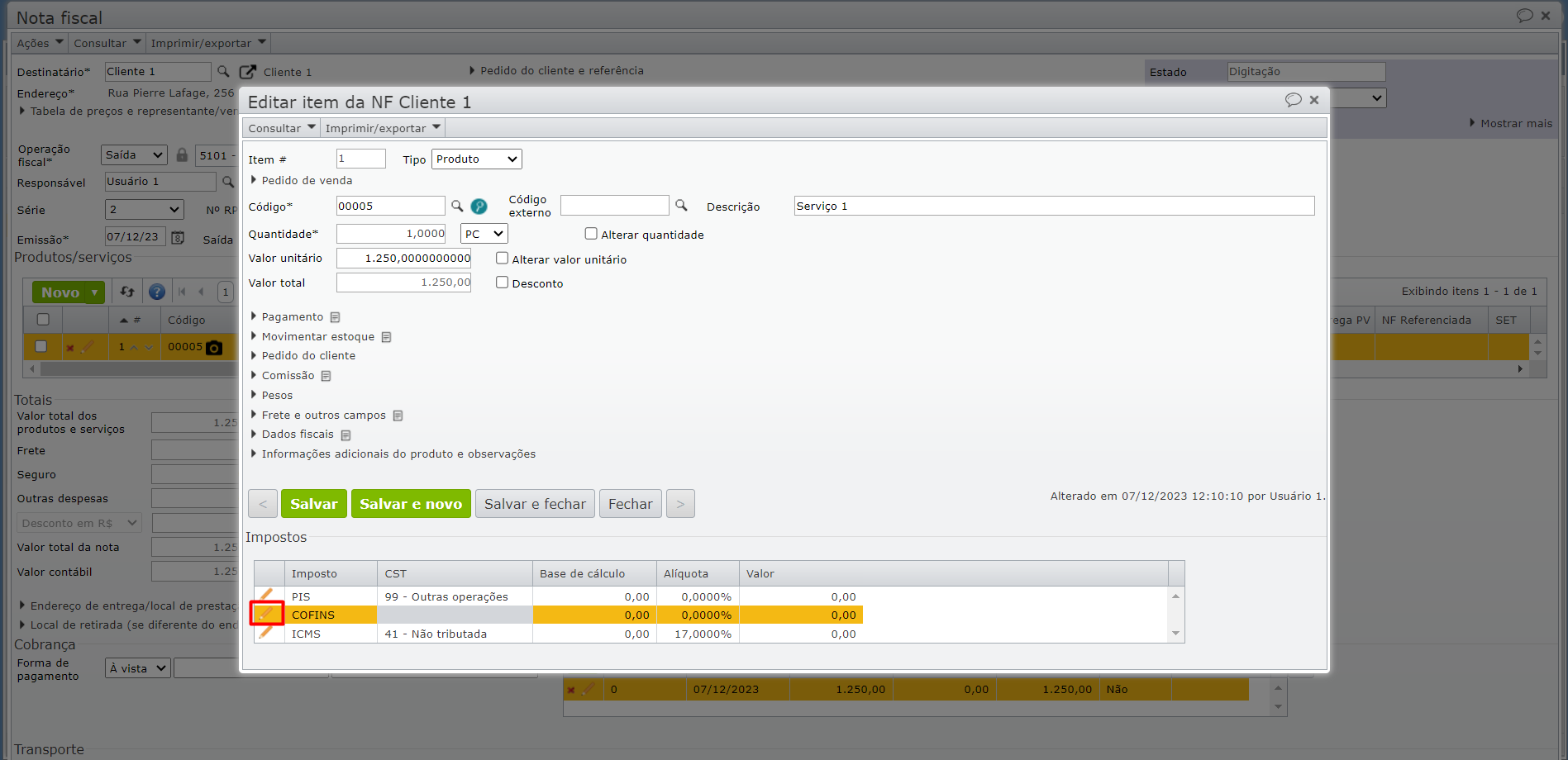Open the calendar icon next to Emissão
This screenshot has height=760, width=1568.
[x=178, y=237]
